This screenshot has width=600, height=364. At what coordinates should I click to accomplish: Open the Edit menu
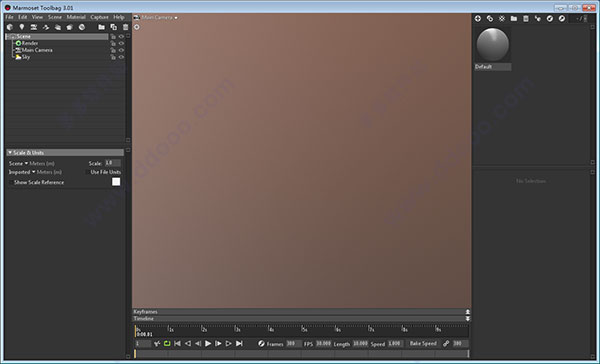tap(23, 17)
